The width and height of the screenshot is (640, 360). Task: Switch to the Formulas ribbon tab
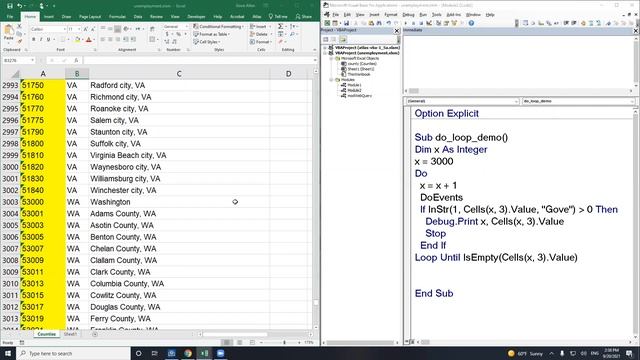pos(117,17)
